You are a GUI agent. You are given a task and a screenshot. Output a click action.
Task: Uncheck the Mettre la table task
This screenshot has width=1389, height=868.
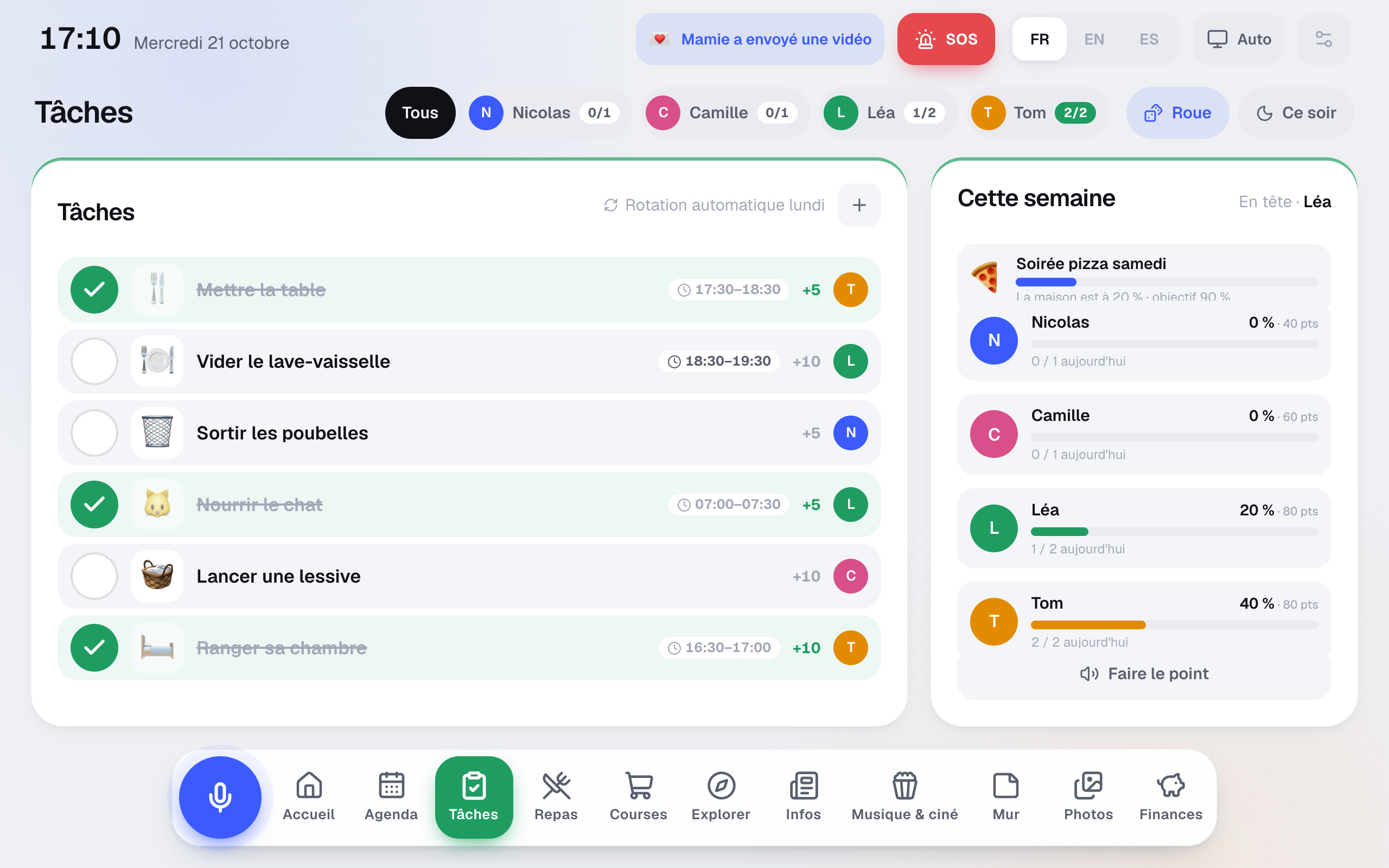pos(95,290)
